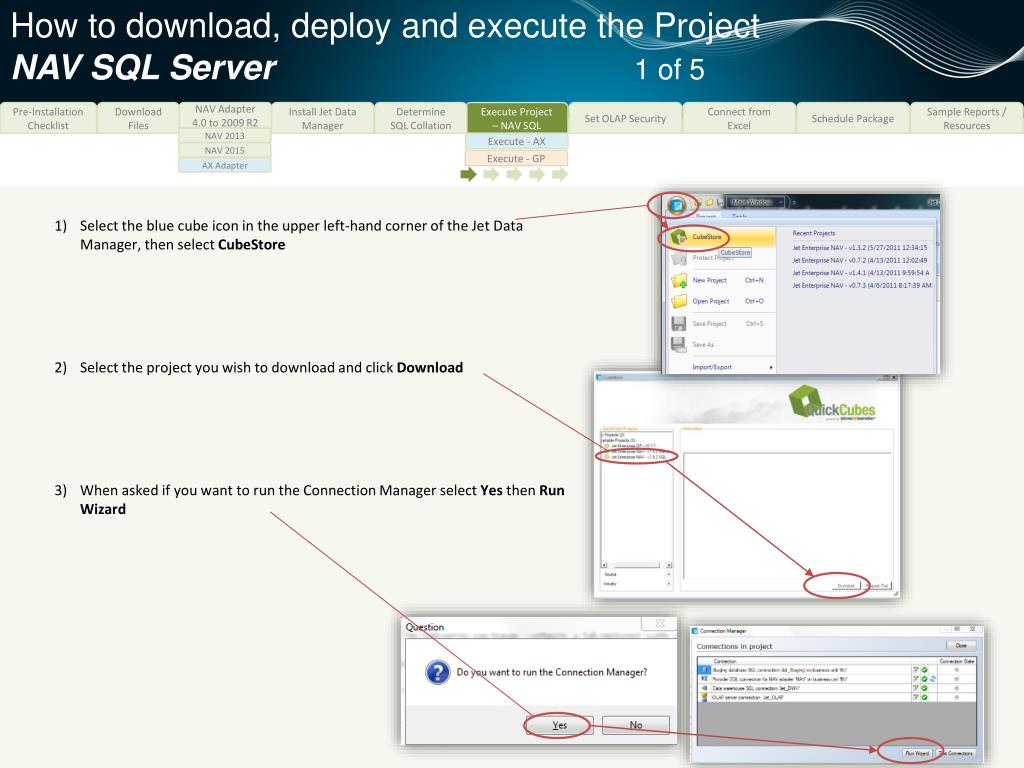Viewport: 1024px width, 768px height.
Task: Click left scroll arrow of project list
Action: coord(604,566)
